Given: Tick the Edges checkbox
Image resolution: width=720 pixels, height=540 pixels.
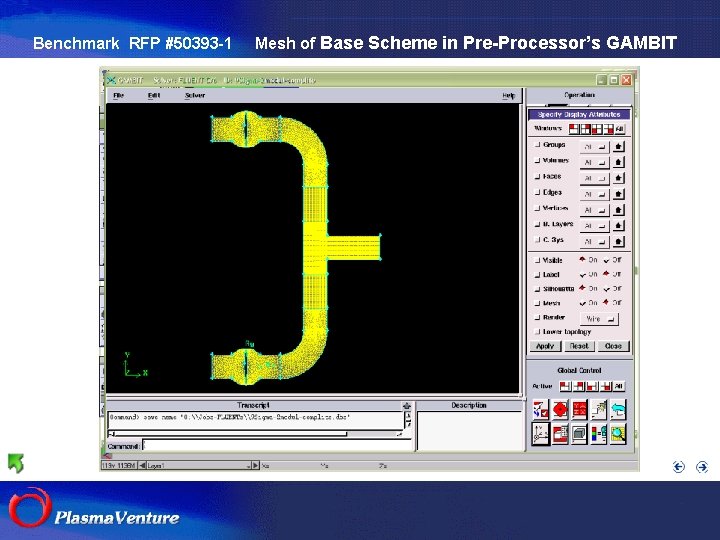Looking at the screenshot, I should tap(537, 192).
